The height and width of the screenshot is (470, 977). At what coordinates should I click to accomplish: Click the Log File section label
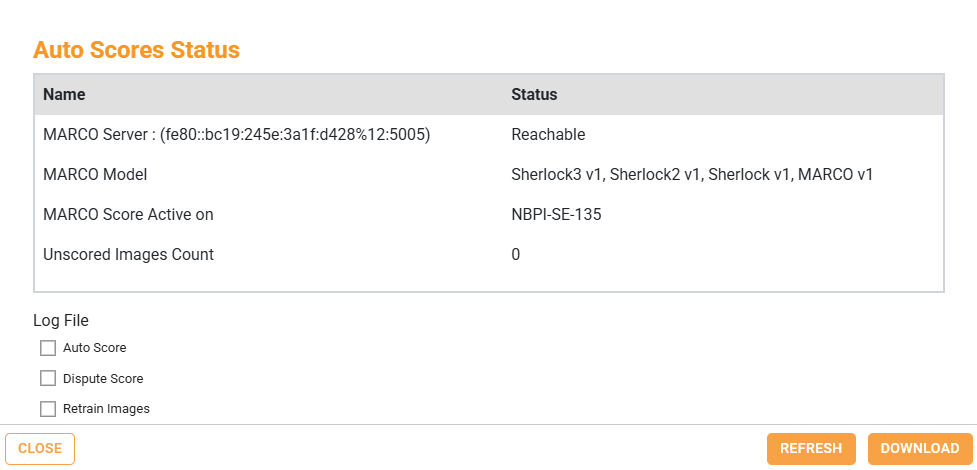[x=61, y=320]
